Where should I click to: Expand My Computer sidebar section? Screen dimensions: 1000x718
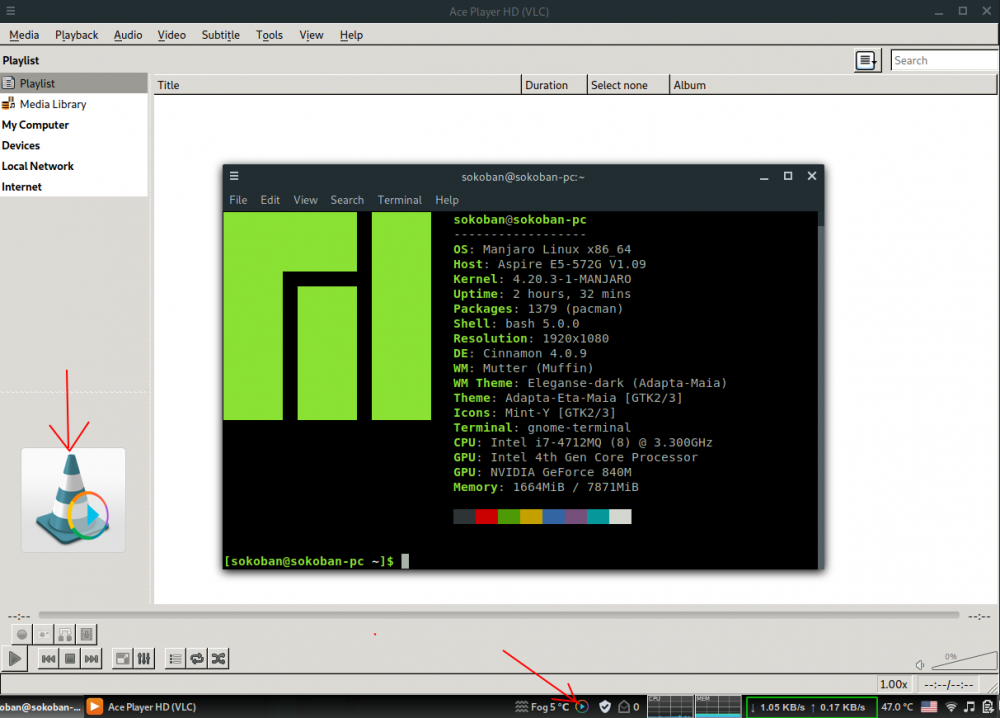(x=36, y=125)
